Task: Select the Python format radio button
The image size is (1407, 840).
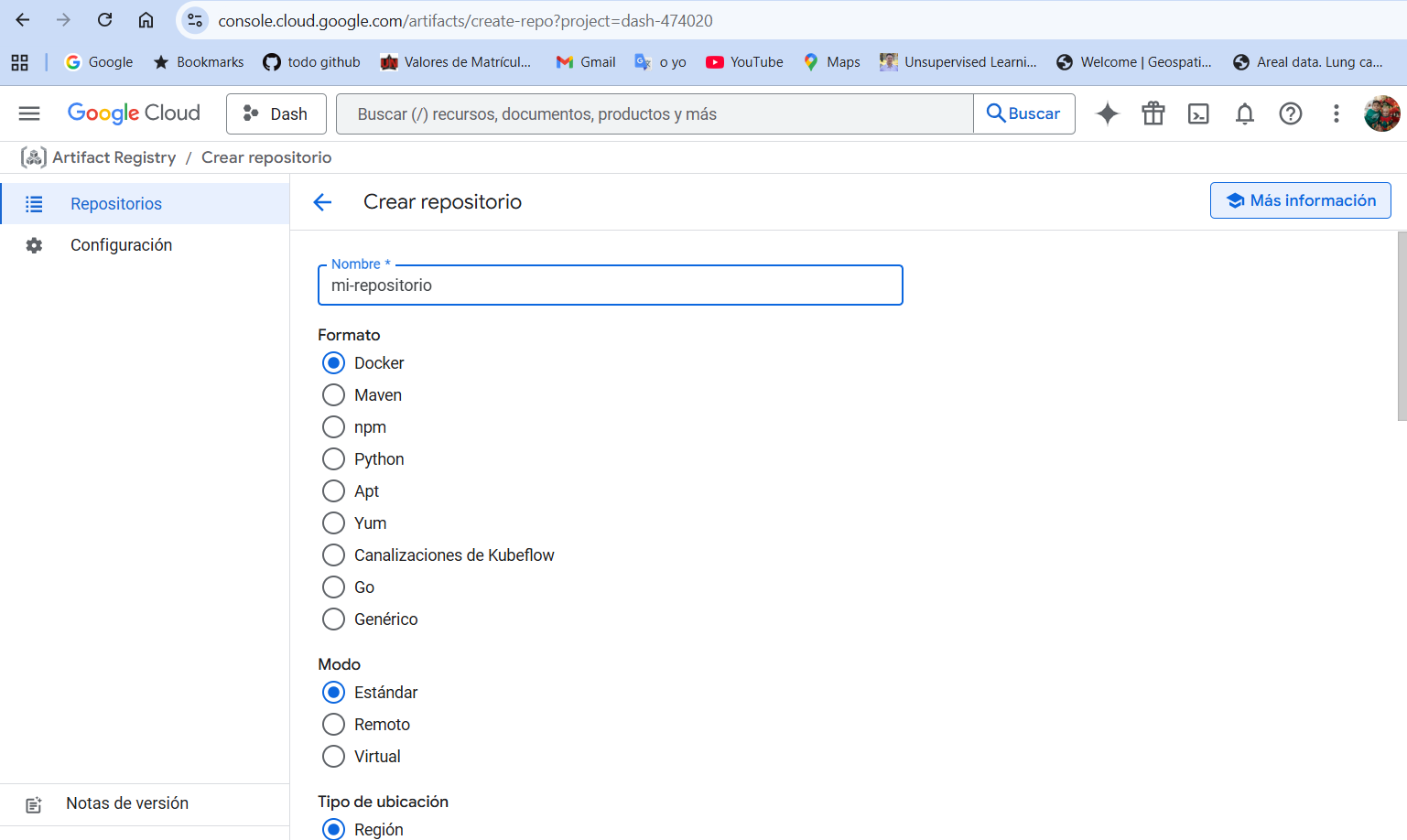Action: coord(333,459)
